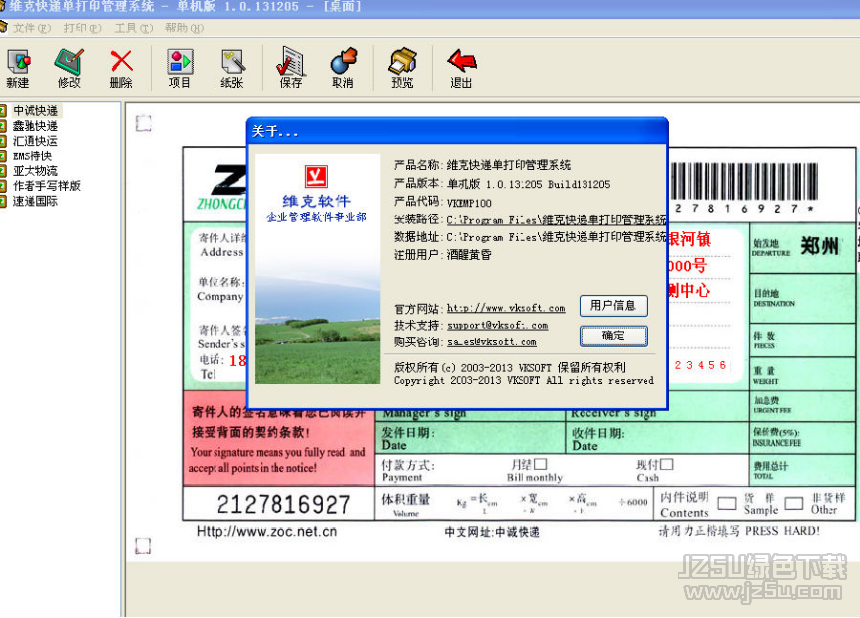Open the 纸张 (Paper) settings icon
This screenshot has height=618, width=860.
[x=232, y=68]
